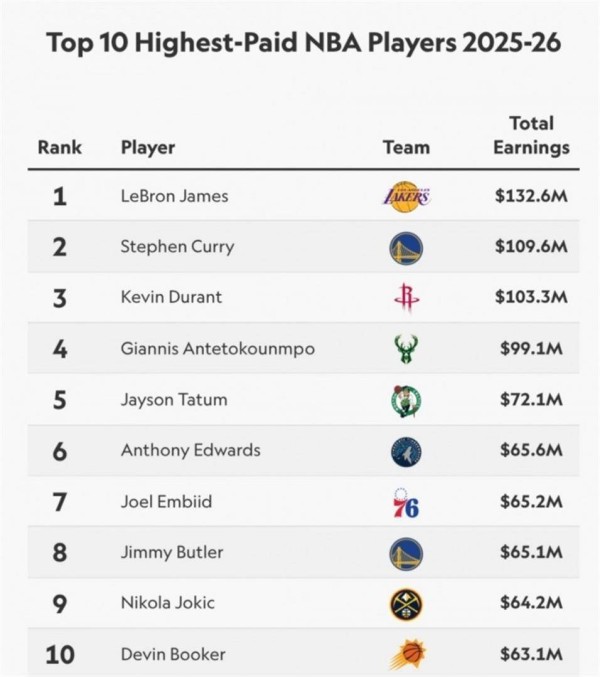Click the Boston Celtics logo
Viewport: 600px width, 677px height.
pyautogui.click(x=406, y=400)
